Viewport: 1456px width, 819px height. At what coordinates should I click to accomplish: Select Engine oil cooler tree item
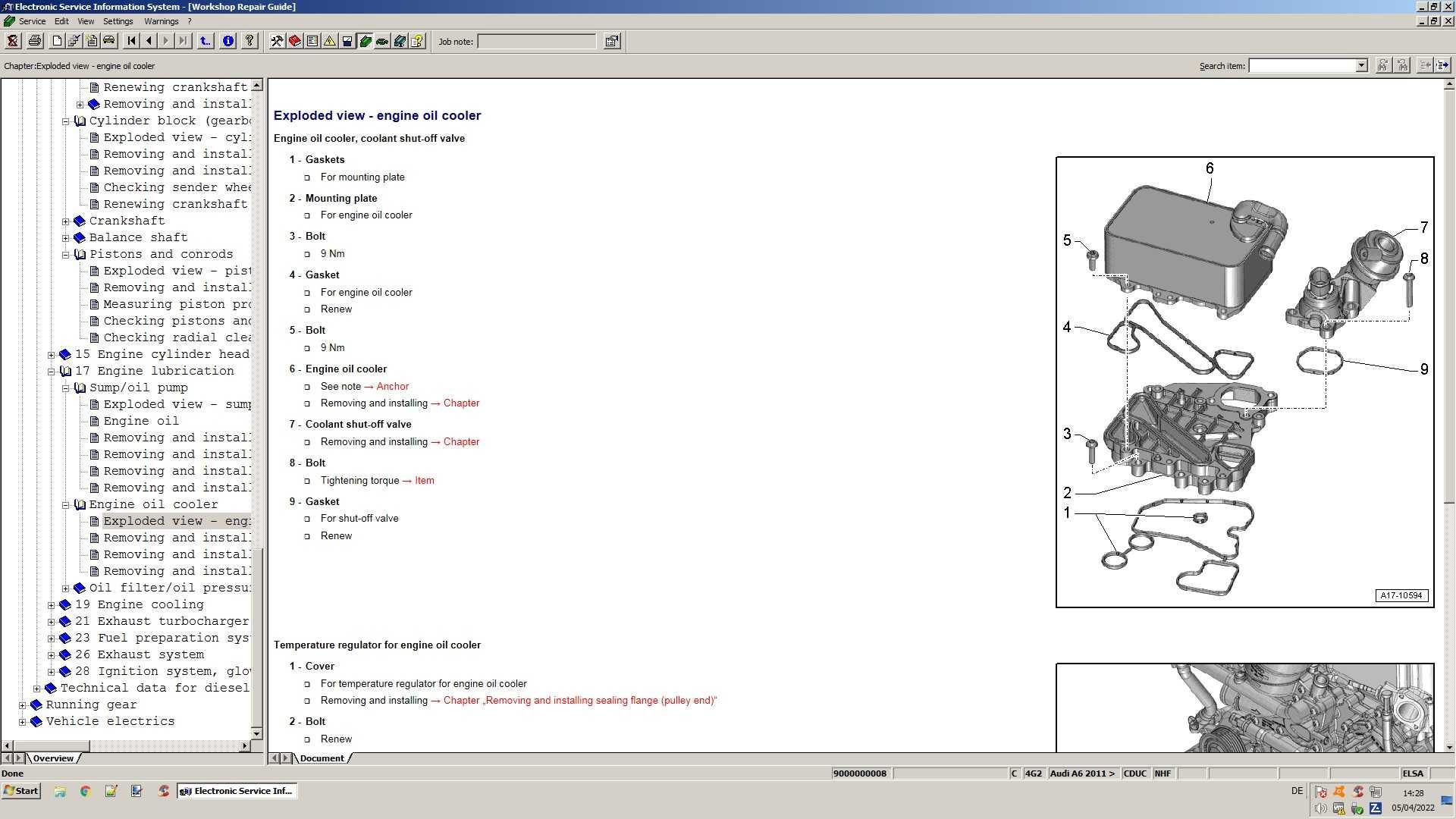(153, 503)
